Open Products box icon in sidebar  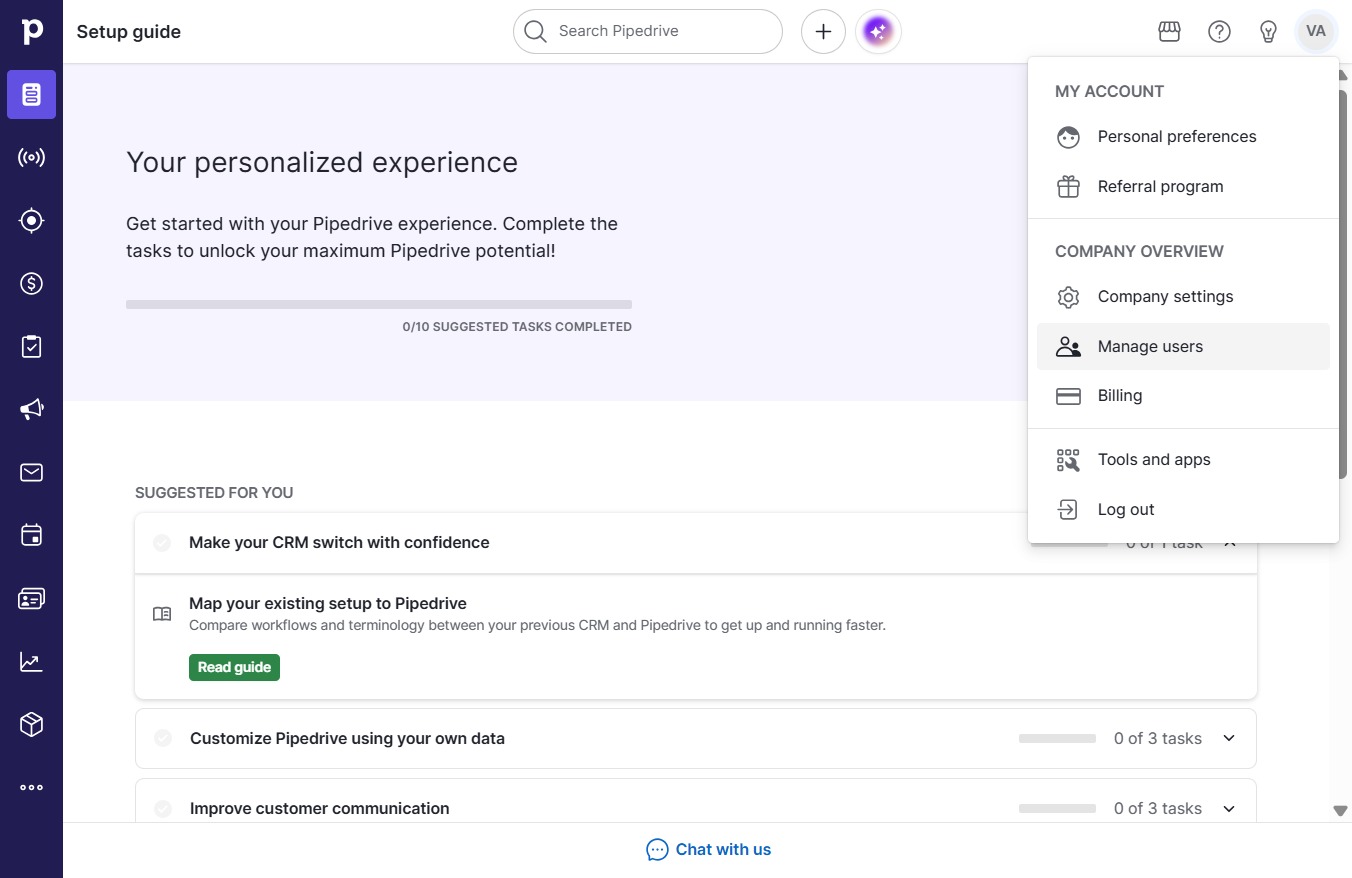31,724
